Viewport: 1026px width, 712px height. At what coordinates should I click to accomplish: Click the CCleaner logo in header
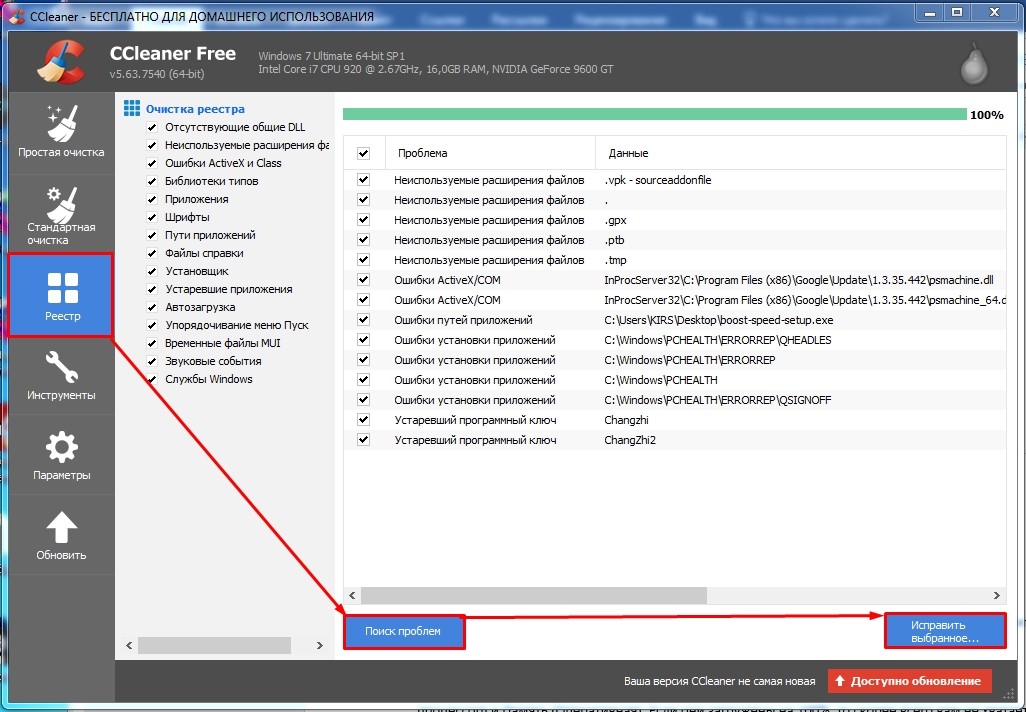point(61,63)
